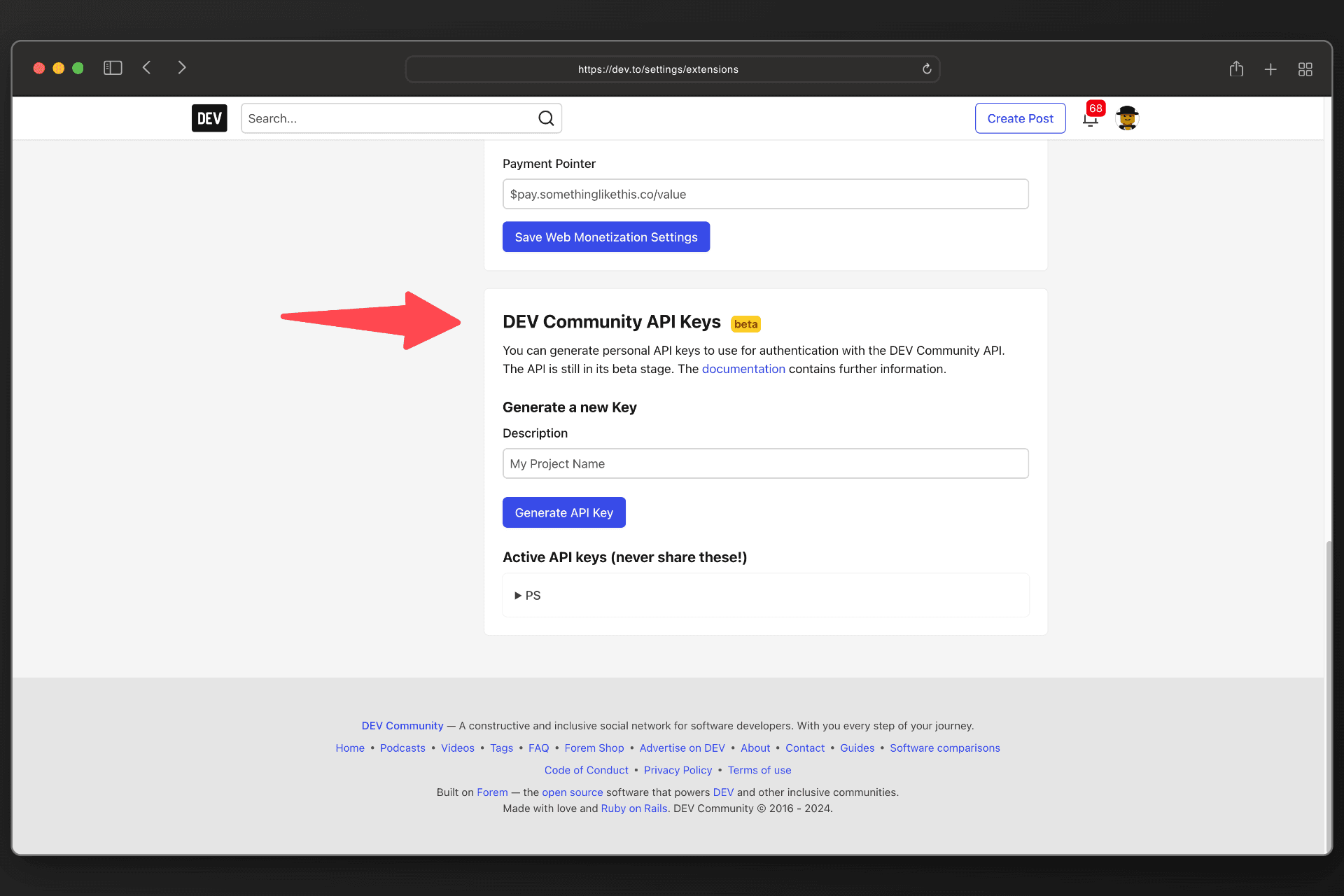Toggle the browser sidebar icon
This screenshot has height=896, width=1344.
coord(113,68)
